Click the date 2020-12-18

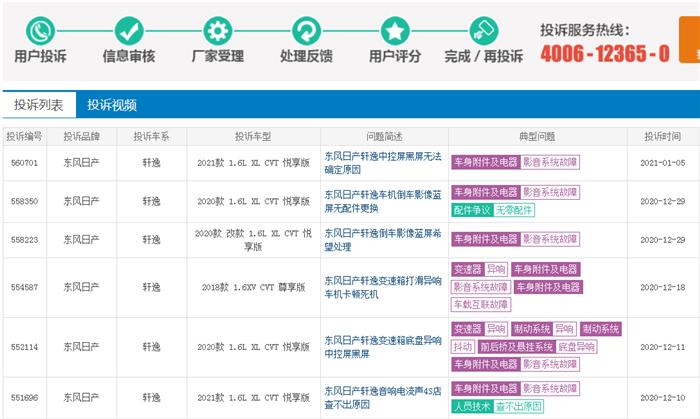[x=662, y=287]
